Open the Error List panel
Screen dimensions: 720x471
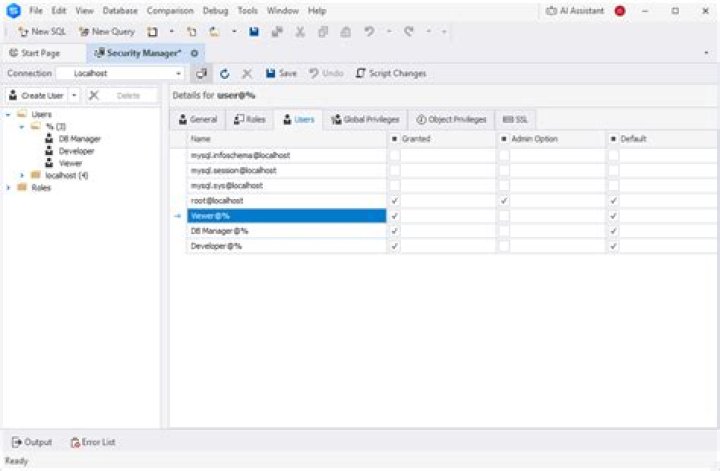click(92, 441)
